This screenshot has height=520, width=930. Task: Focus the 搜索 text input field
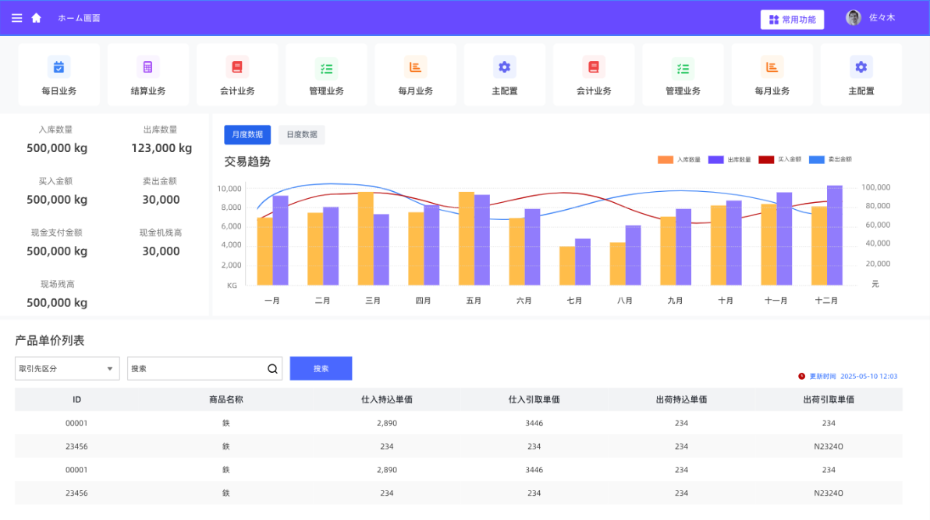(195, 369)
